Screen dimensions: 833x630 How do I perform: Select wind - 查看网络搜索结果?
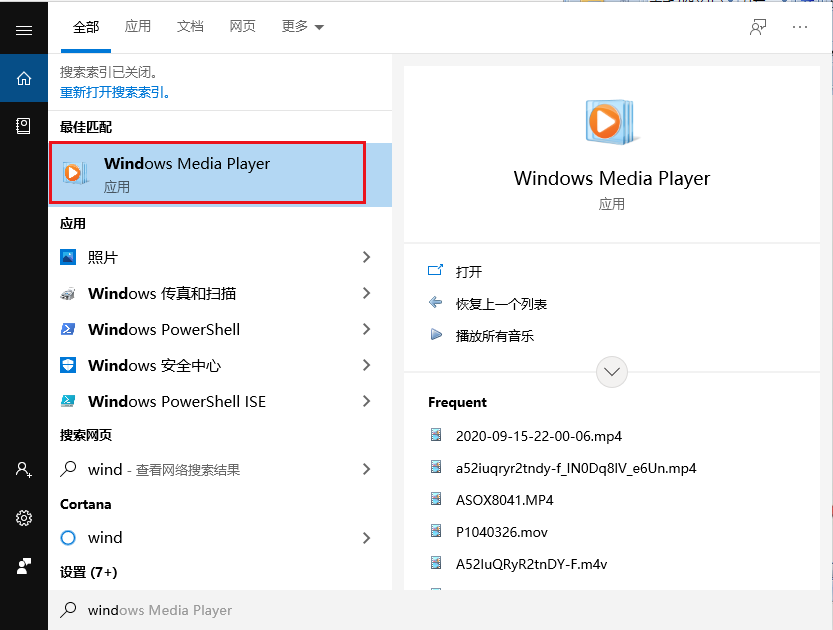pyautogui.click(x=220, y=469)
